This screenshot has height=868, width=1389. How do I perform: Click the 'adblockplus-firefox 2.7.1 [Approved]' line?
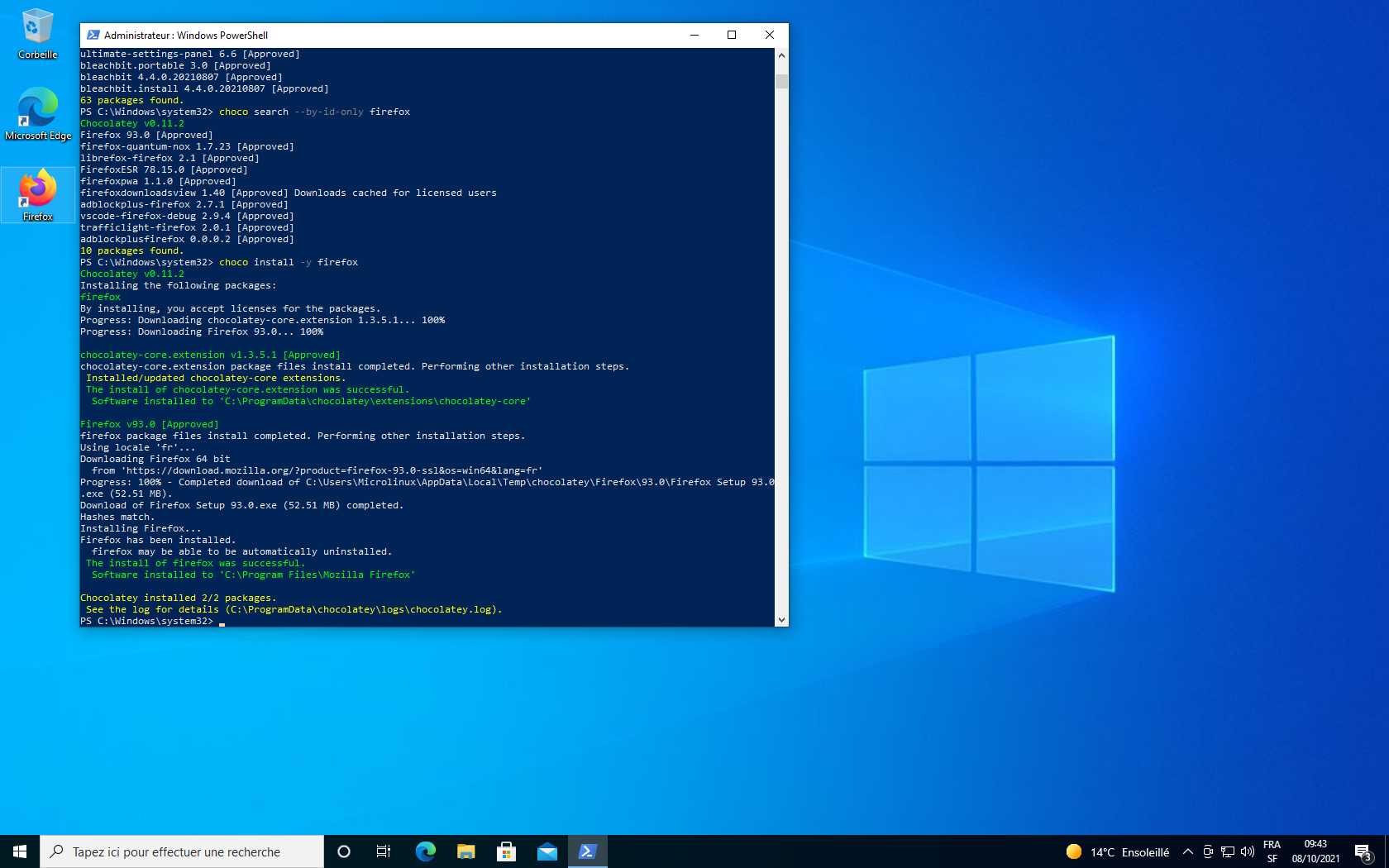(x=184, y=204)
